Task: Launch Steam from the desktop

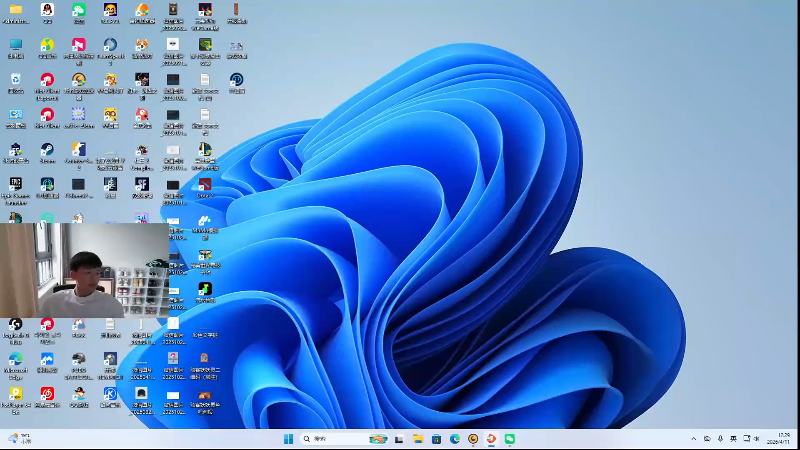Action: (x=47, y=150)
